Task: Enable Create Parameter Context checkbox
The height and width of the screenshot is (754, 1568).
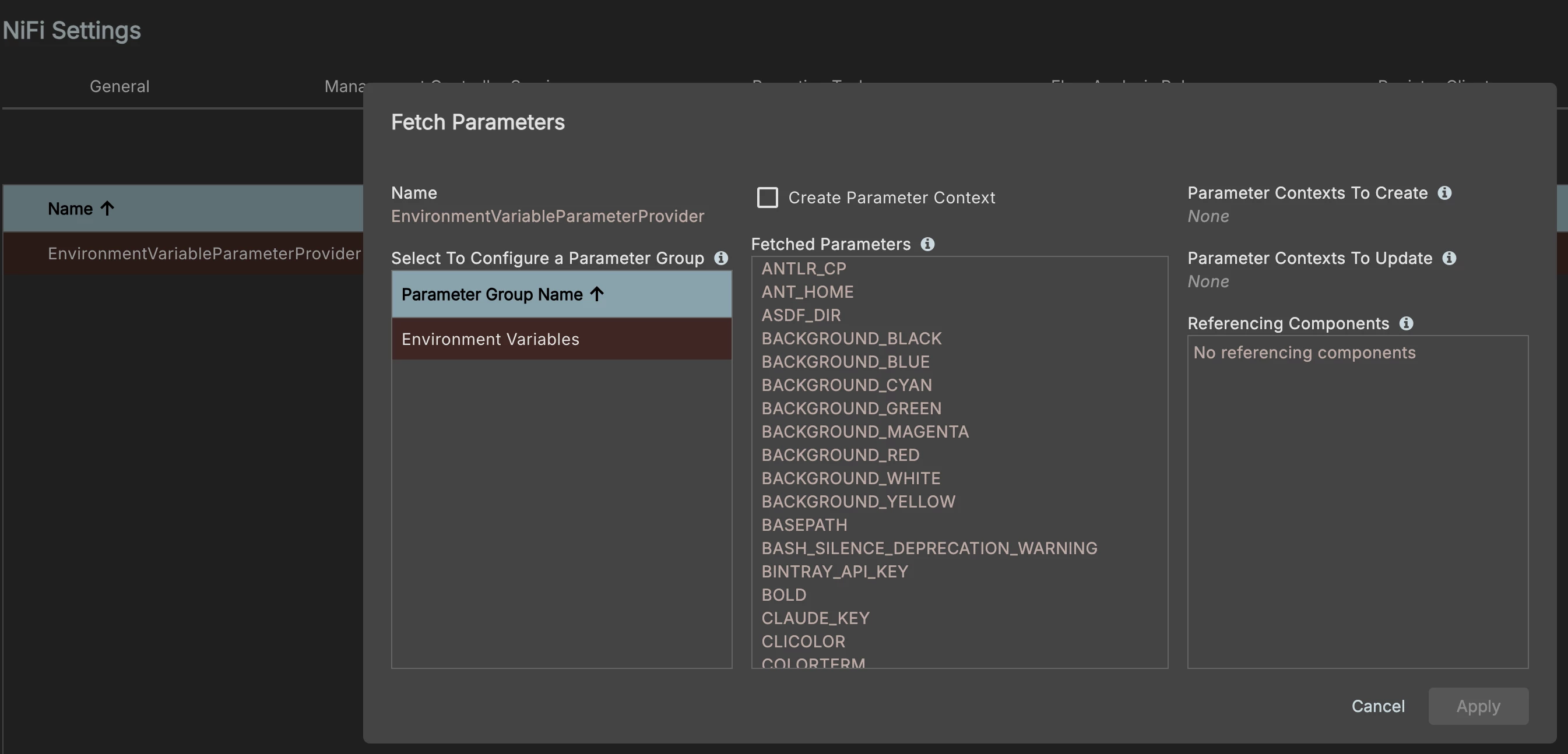Action: coord(767,197)
